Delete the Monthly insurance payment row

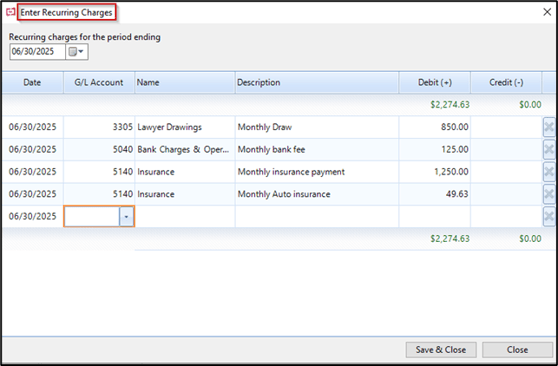(x=549, y=172)
